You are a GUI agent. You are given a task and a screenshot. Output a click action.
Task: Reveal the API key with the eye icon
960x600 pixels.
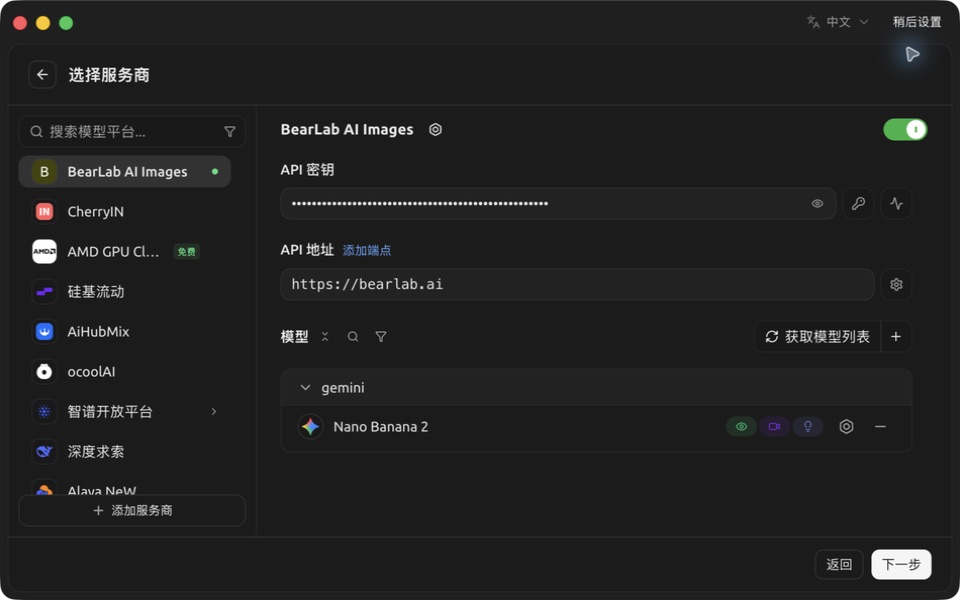817,204
